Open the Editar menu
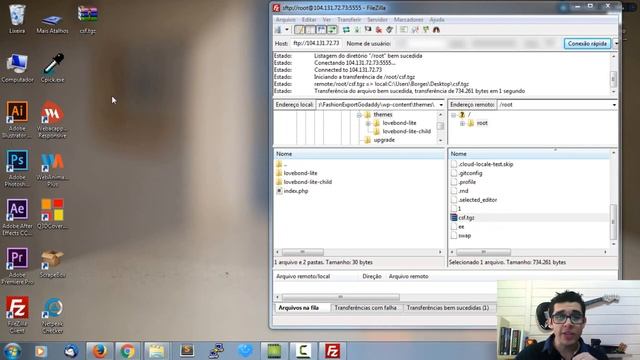Screen dimensions: 640x360 pyautogui.click(x=309, y=20)
